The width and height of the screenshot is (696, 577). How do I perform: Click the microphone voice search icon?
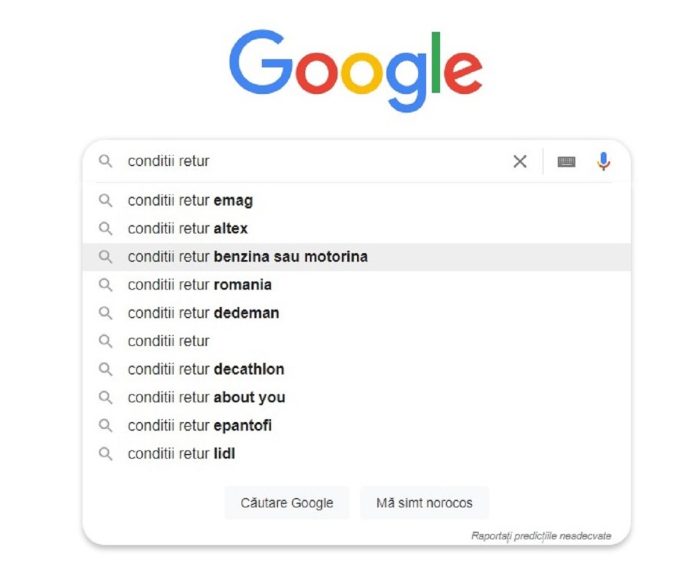point(603,162)
